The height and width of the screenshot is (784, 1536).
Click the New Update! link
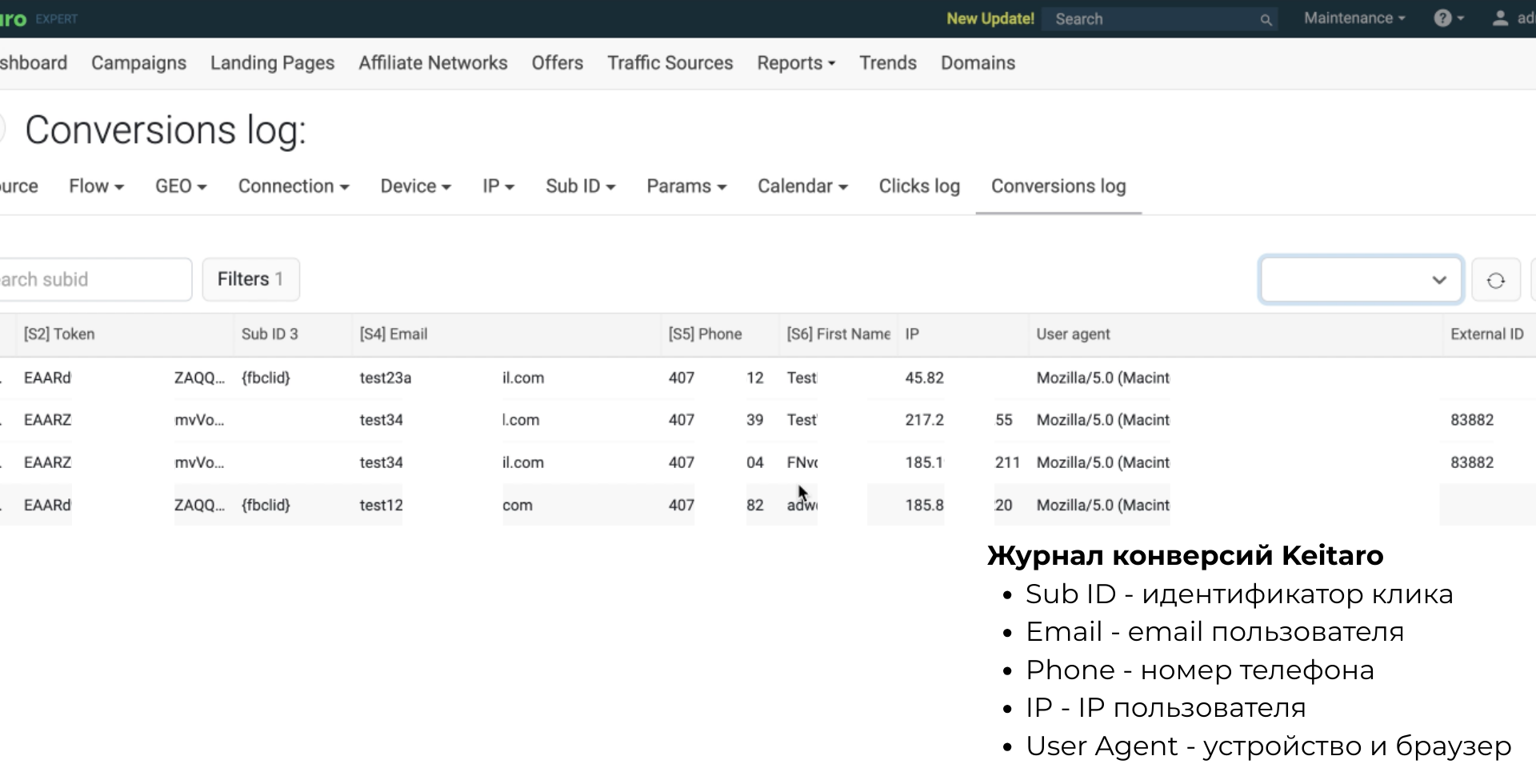pos(990,18)
